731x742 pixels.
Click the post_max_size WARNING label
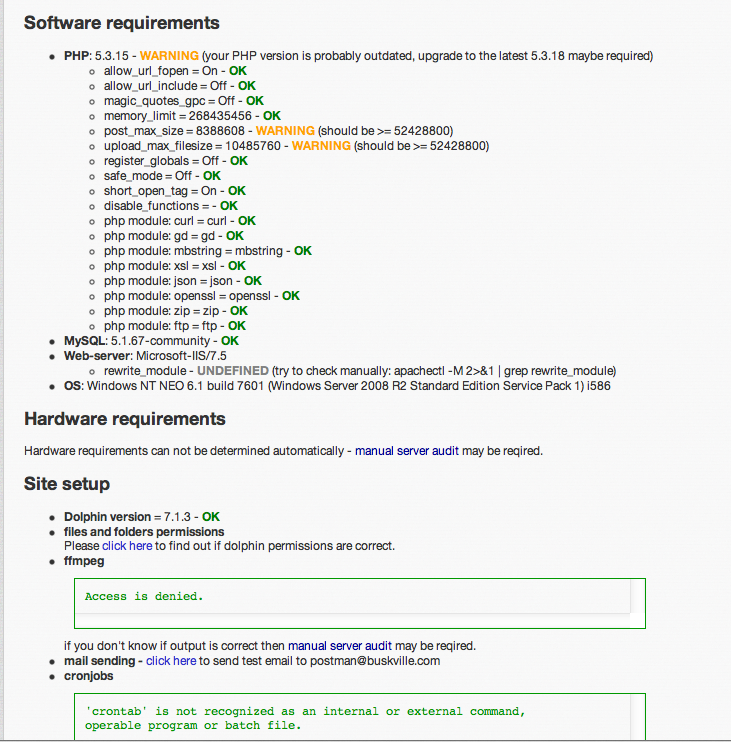[285, 131]
